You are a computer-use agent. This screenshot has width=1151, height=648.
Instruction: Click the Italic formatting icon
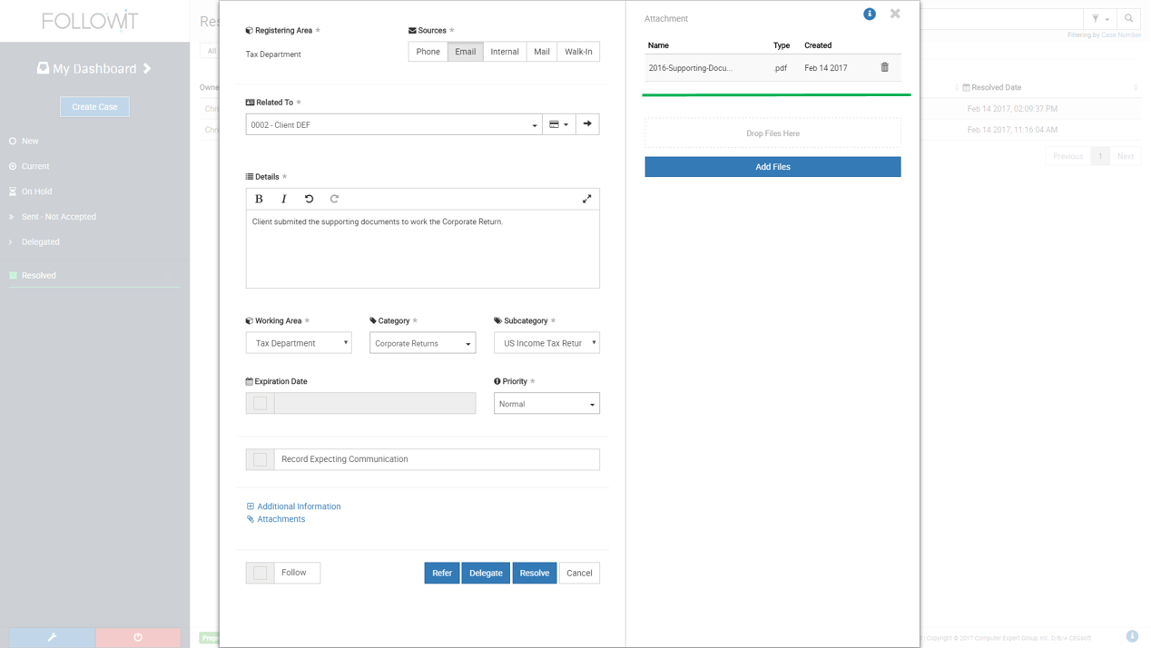click(x=284, y=199)
